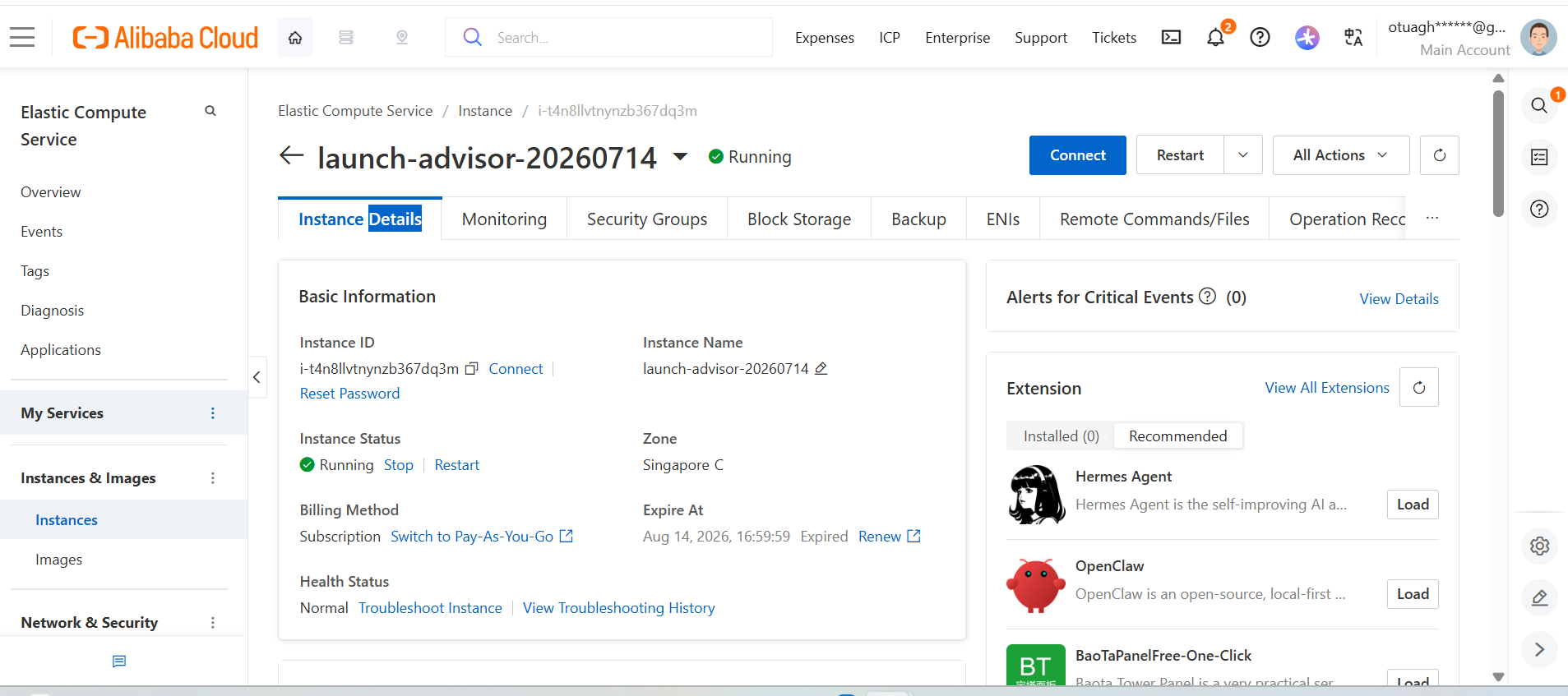Open the Block Storage tab
The image size is (1568, 696).
(x=799, y=219)
